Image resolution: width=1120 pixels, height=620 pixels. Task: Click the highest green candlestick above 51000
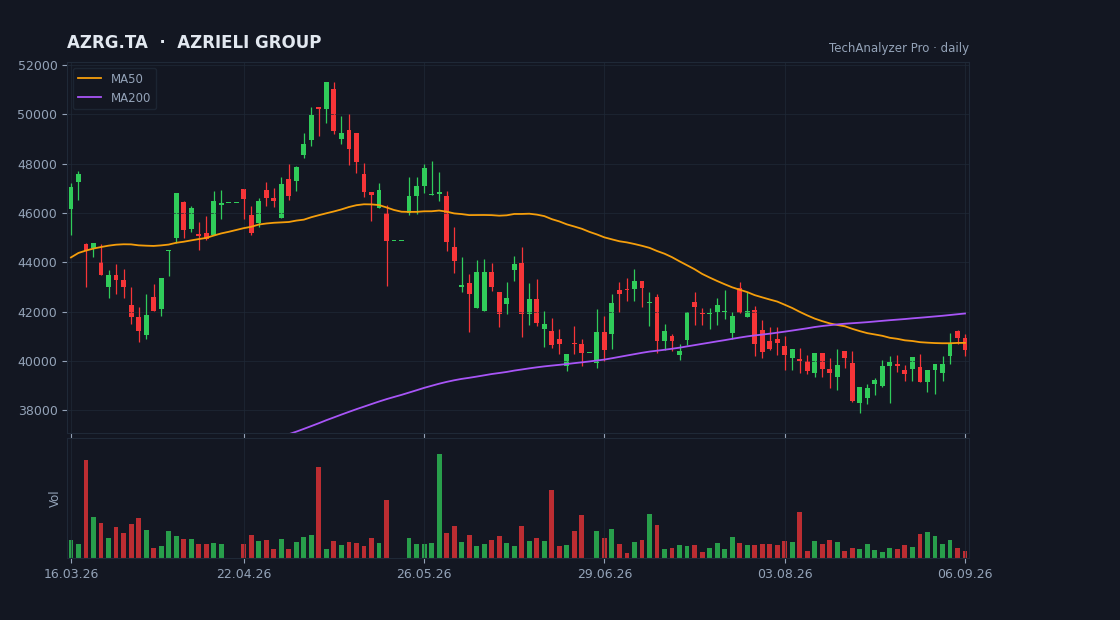click(326, 95)
